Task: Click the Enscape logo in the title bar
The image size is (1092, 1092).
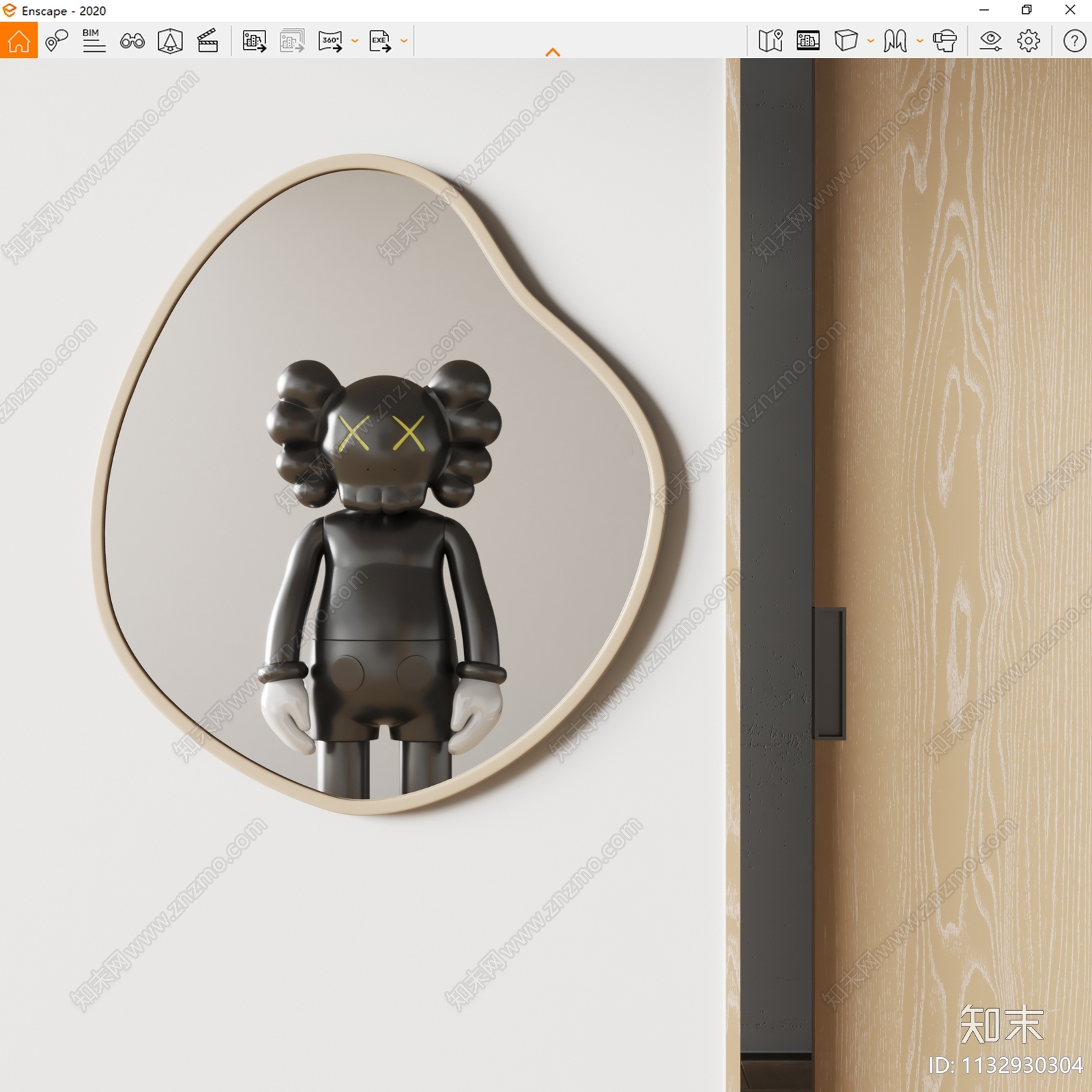Action: point(10,10)
